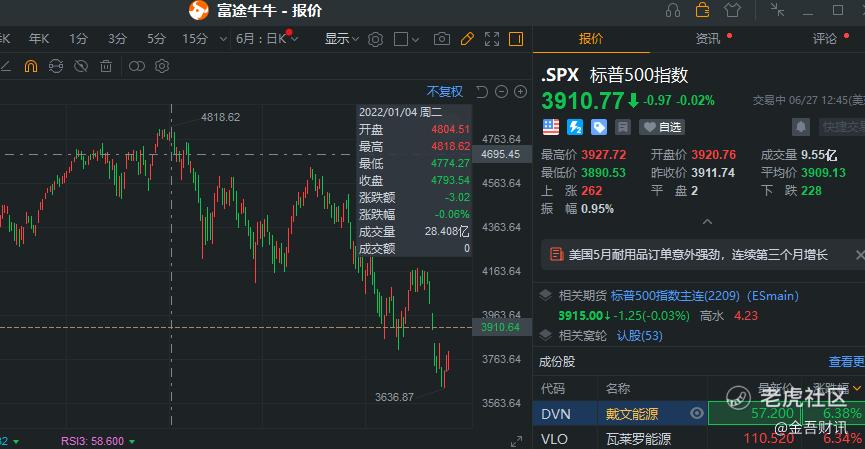865x449 pixels.
Task: Select the line drawing tool
Action: 6,66
